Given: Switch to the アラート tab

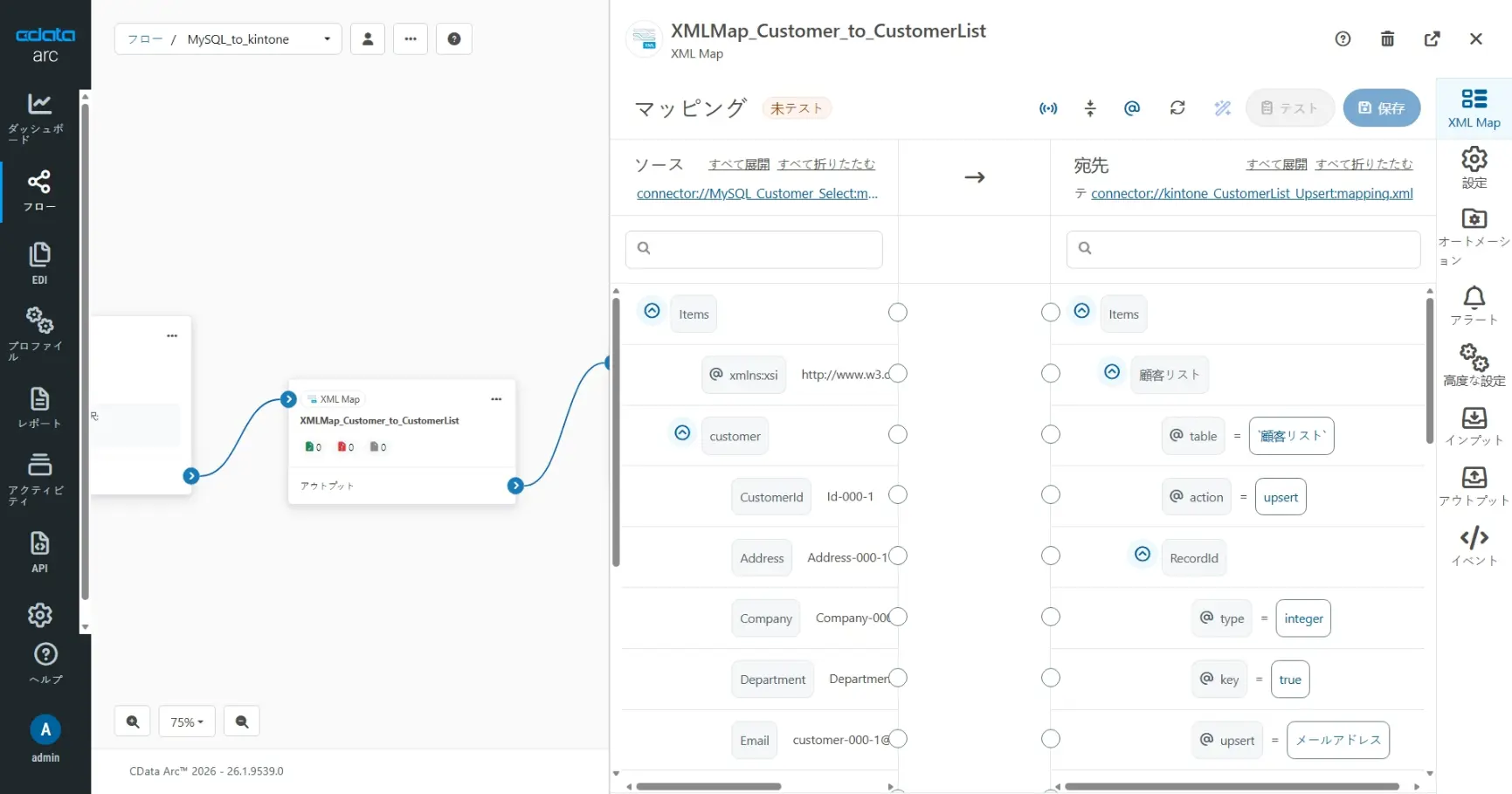Looking at the screenshot, I should (x=1474, y=306).
